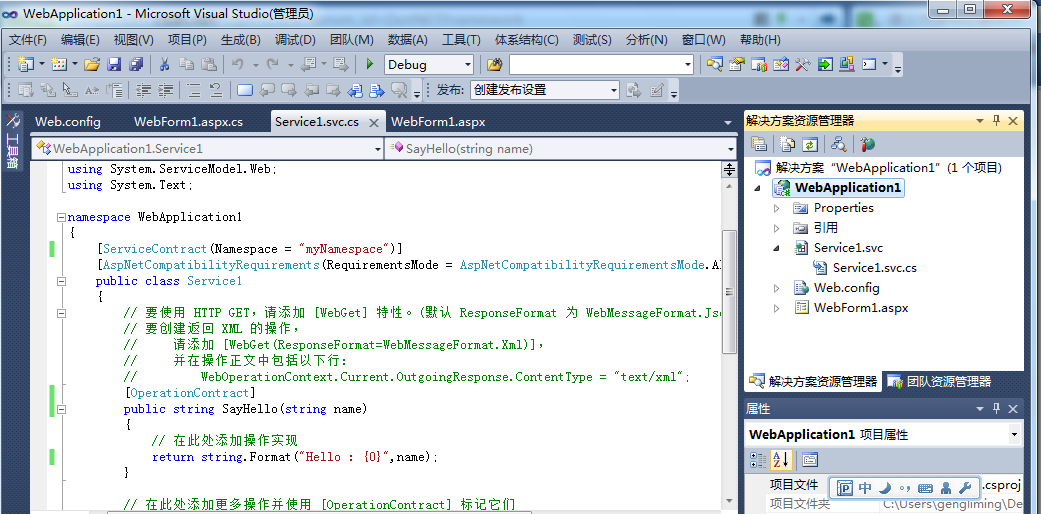
Task: Click the Redo arrow icon
Action: click(273, 64)
